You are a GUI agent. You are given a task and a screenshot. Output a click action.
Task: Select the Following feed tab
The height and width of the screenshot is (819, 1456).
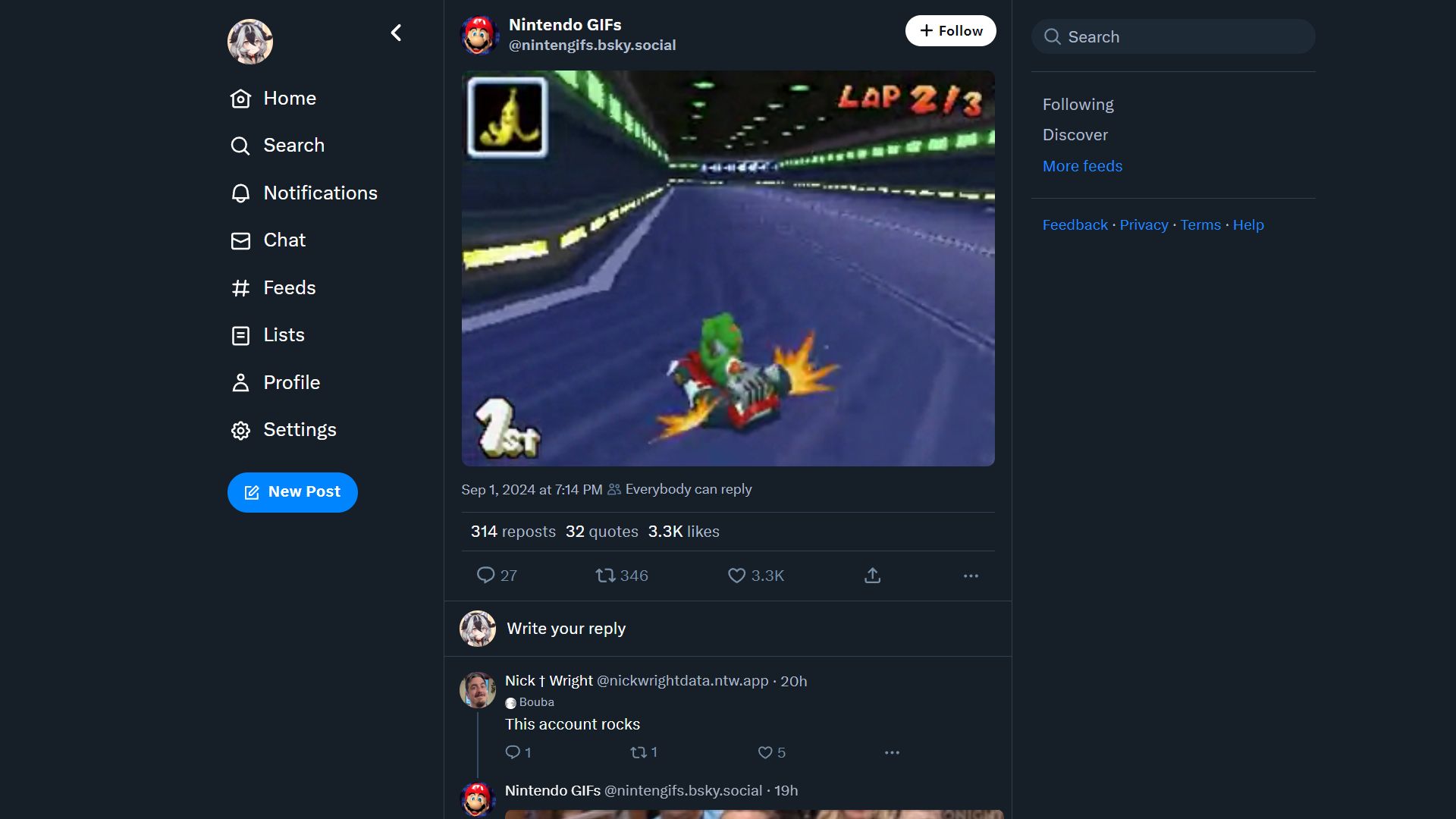click(x=1078, y=104)
